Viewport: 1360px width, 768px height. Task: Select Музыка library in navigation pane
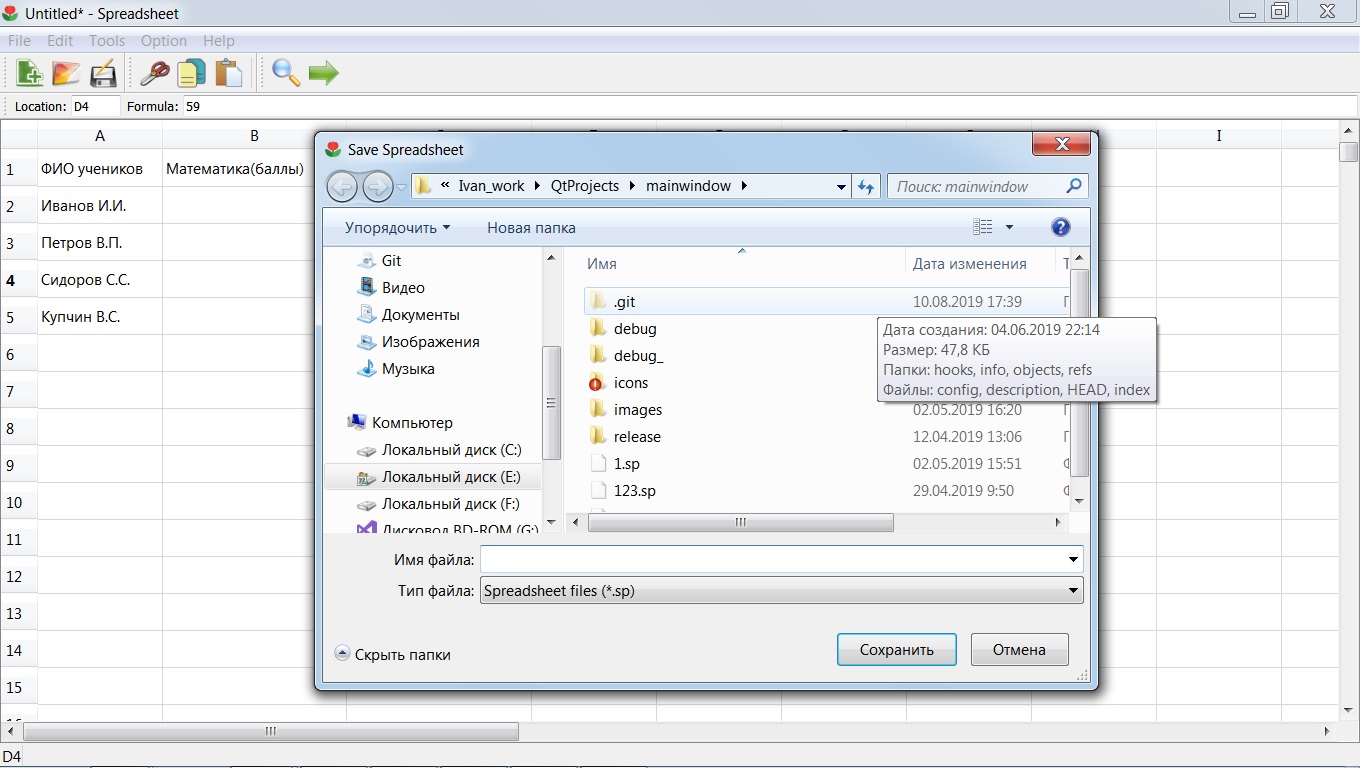click(408, 368)
